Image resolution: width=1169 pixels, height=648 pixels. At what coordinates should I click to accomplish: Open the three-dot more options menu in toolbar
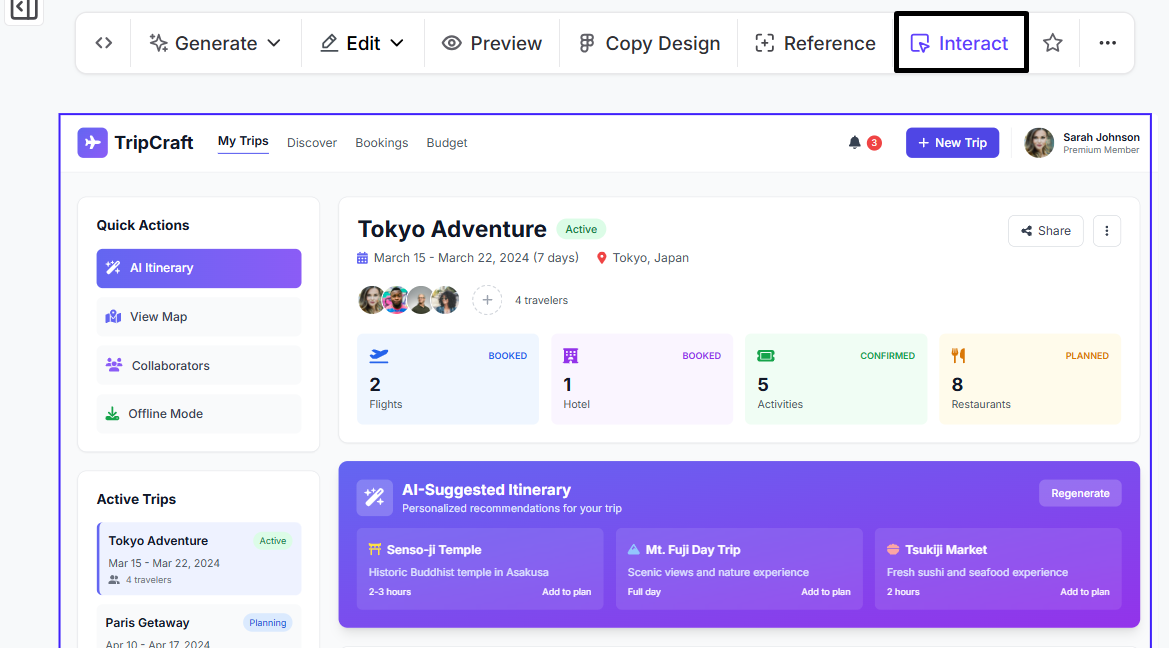pos(1107,43)
